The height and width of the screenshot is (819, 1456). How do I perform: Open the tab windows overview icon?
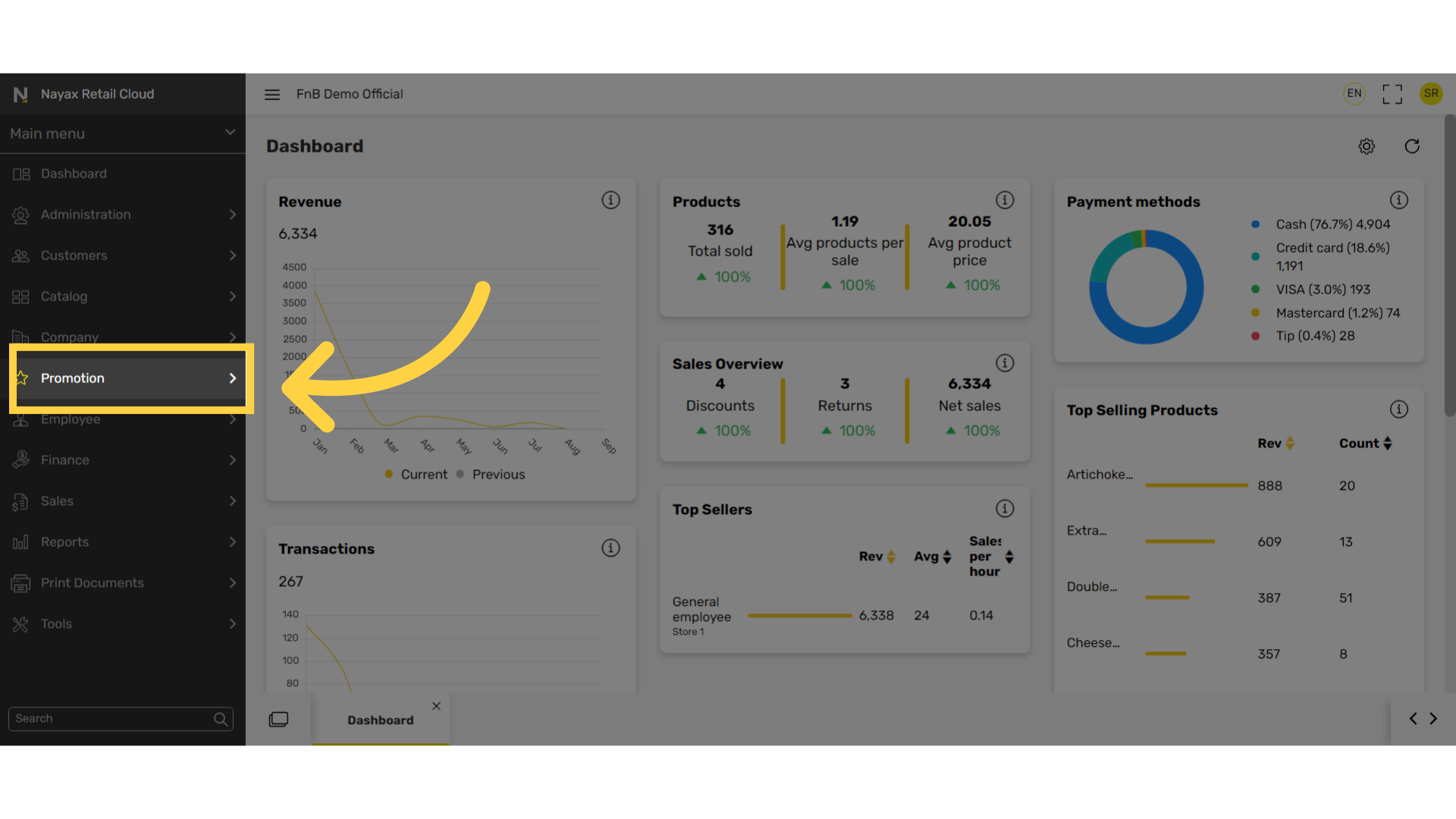(x=278, y=719)
